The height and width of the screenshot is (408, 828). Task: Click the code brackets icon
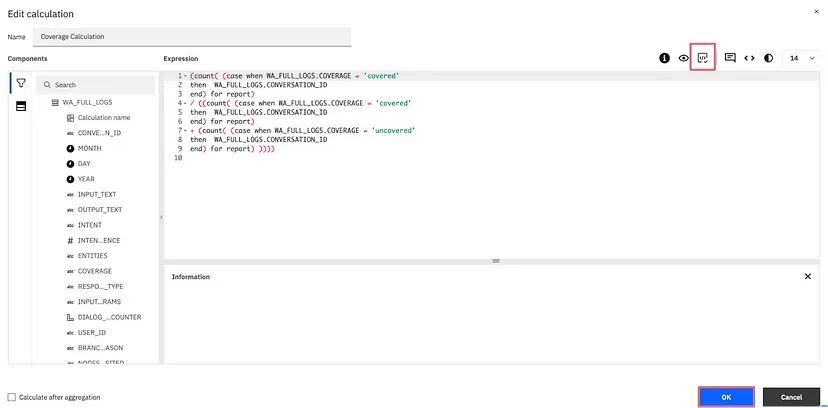click(x=749, y=58)
